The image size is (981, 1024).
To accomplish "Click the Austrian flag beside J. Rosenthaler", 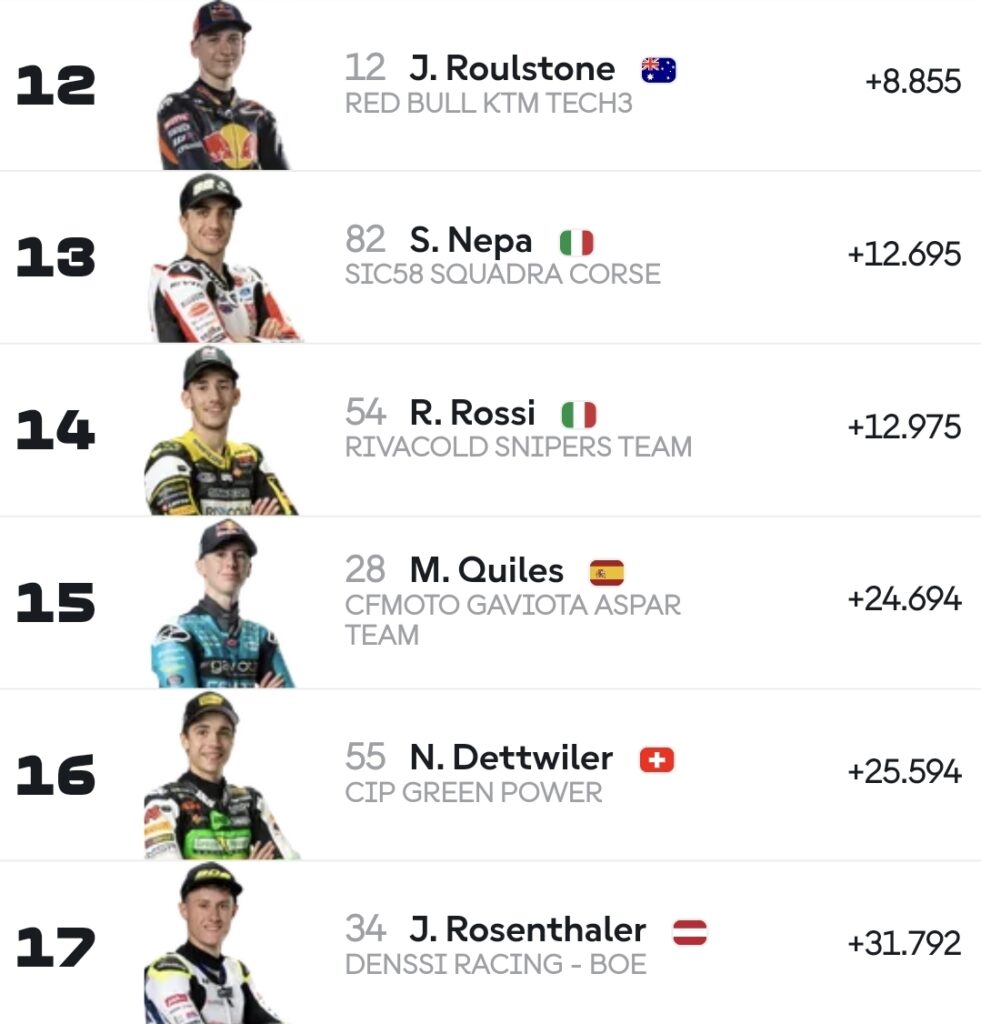I will 690,932.
